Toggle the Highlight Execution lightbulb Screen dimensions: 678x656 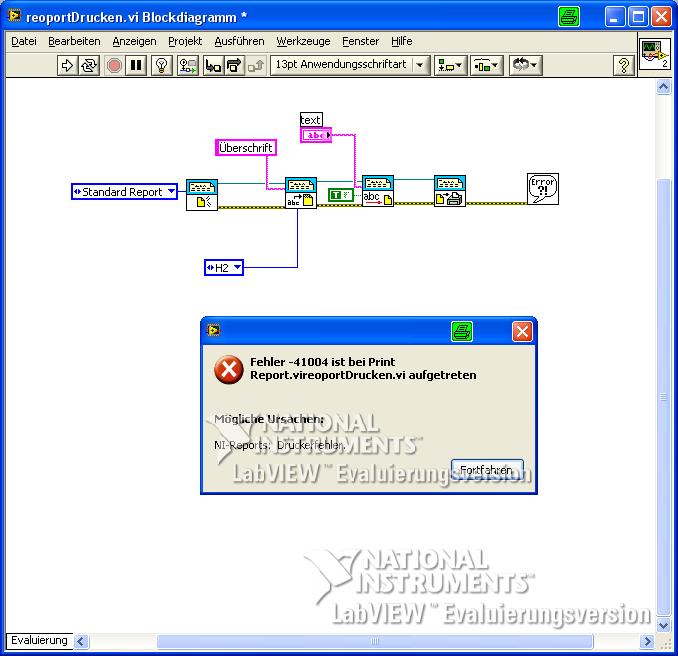(162, 66)
